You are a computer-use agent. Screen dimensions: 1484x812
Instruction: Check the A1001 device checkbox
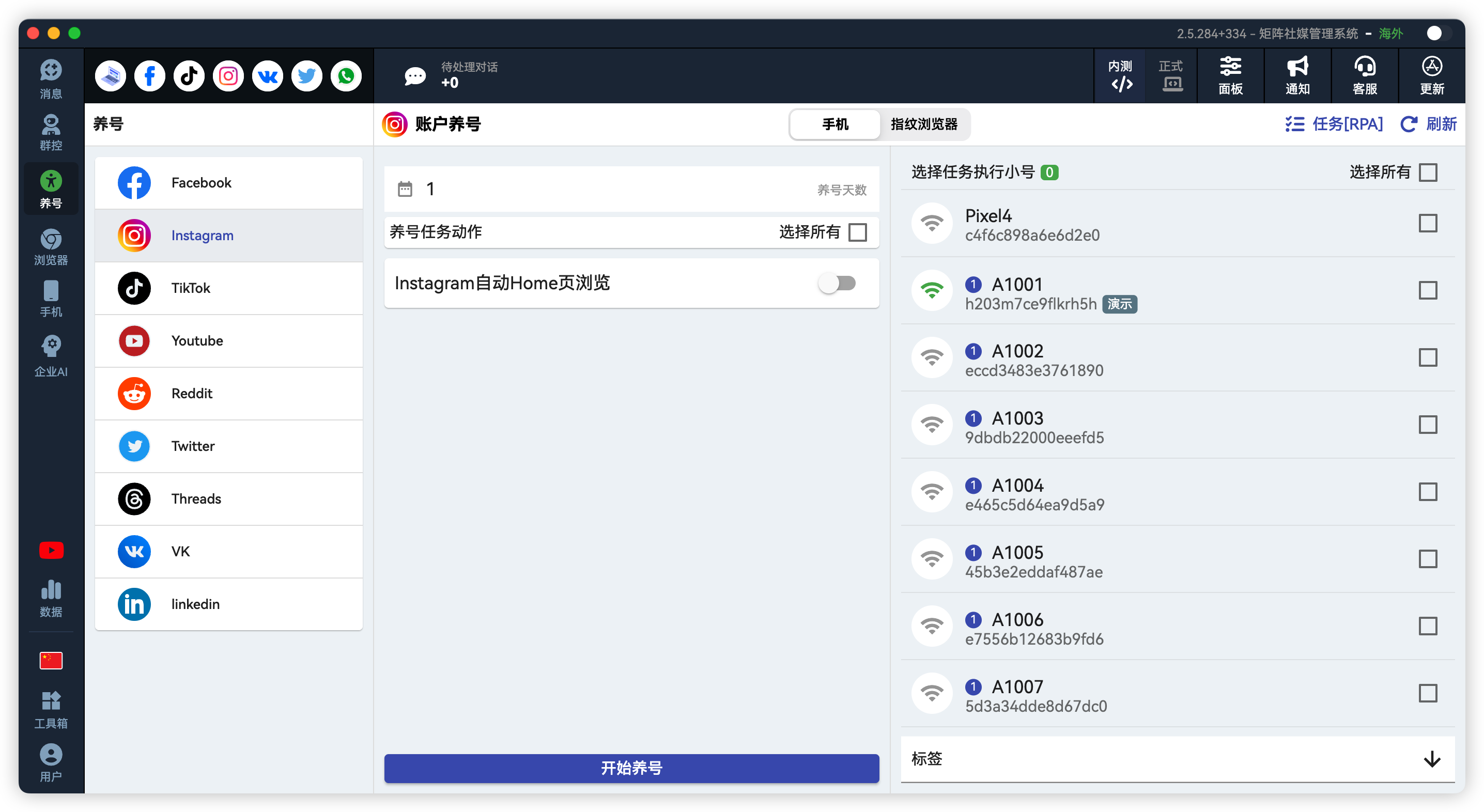[x=1428, y=290]
